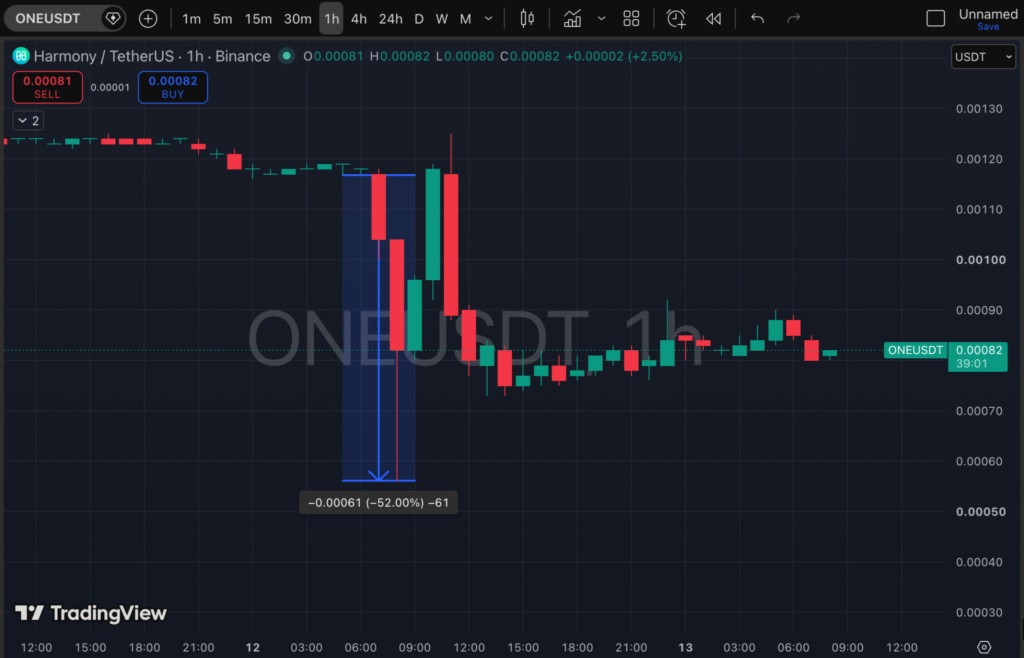Expand the collapsed indicators legend showing 2

28,121
